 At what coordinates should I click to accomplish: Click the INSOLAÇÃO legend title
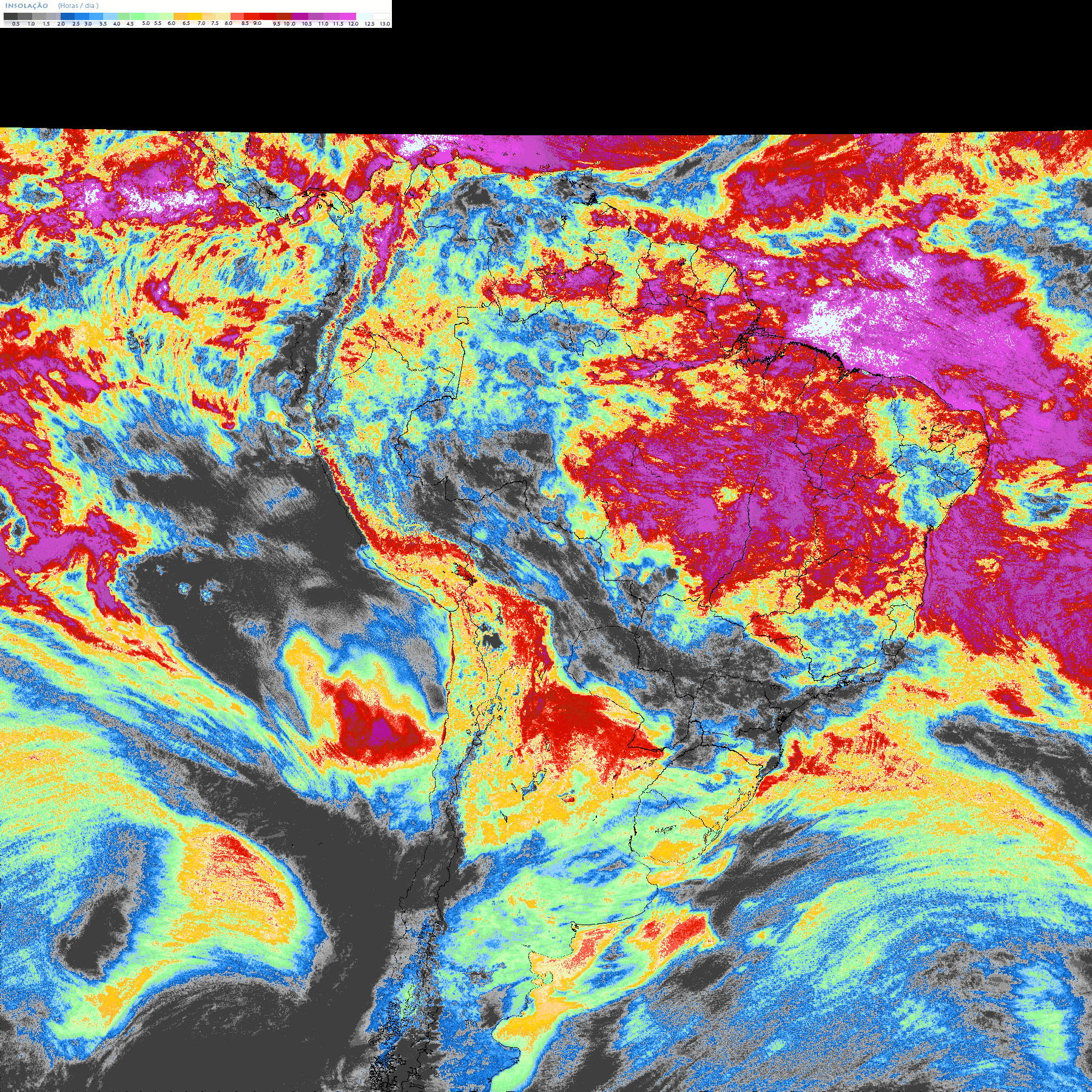click(27, 5)
